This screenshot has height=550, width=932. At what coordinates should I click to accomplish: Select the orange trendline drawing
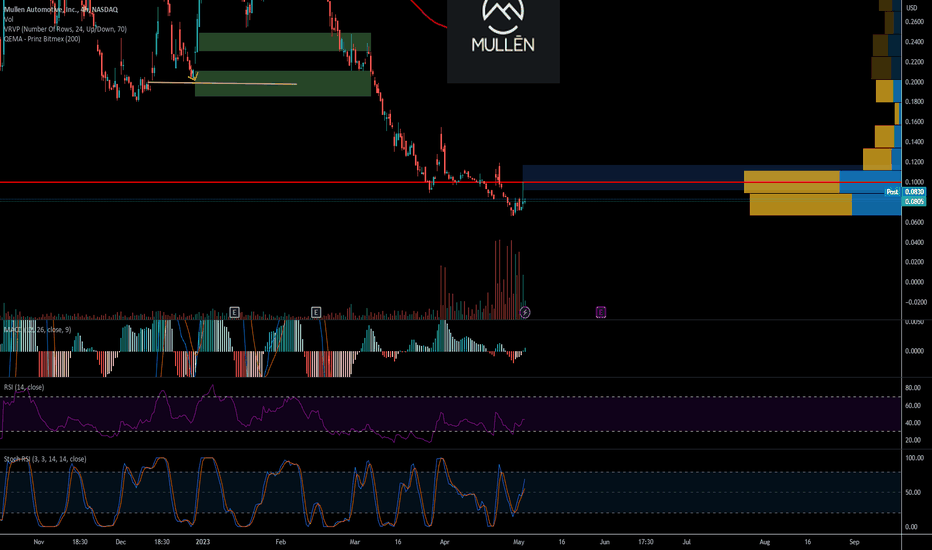coord(223,83)
